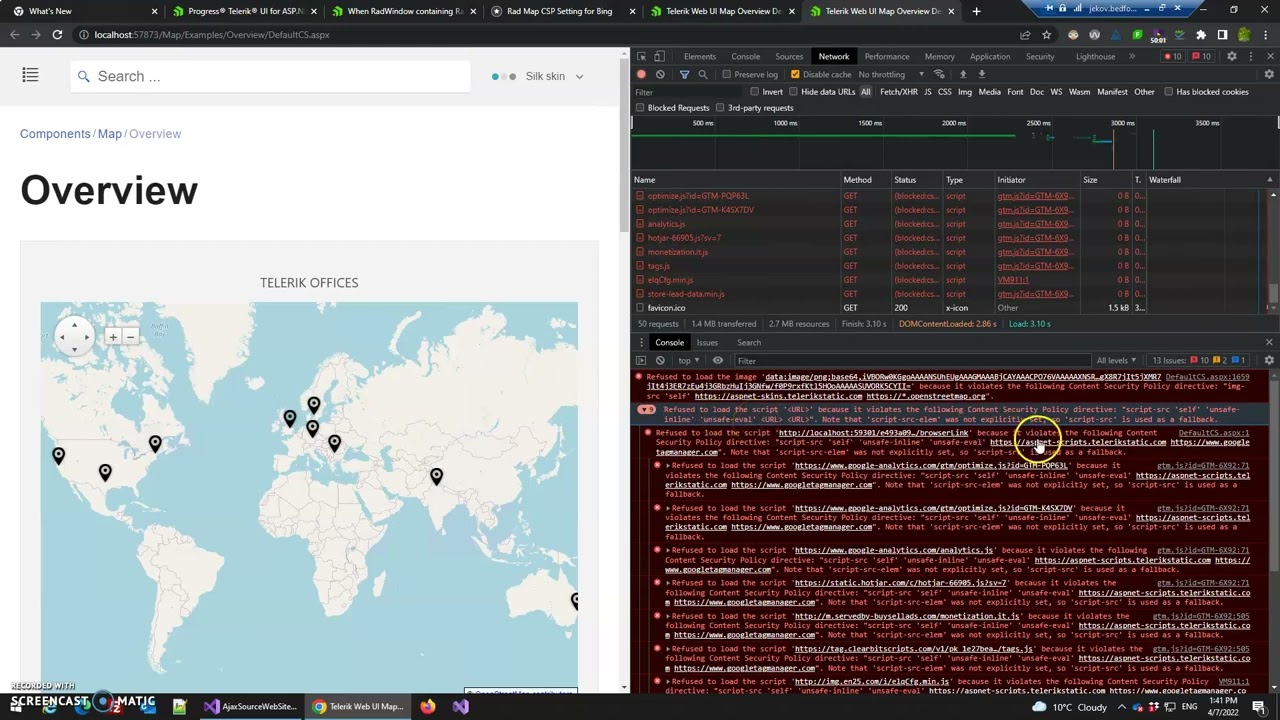Image resolution: width=1280 pixels, height=720 pixels.
Task: Focus the network Filter field
Action: coord(690,92)
